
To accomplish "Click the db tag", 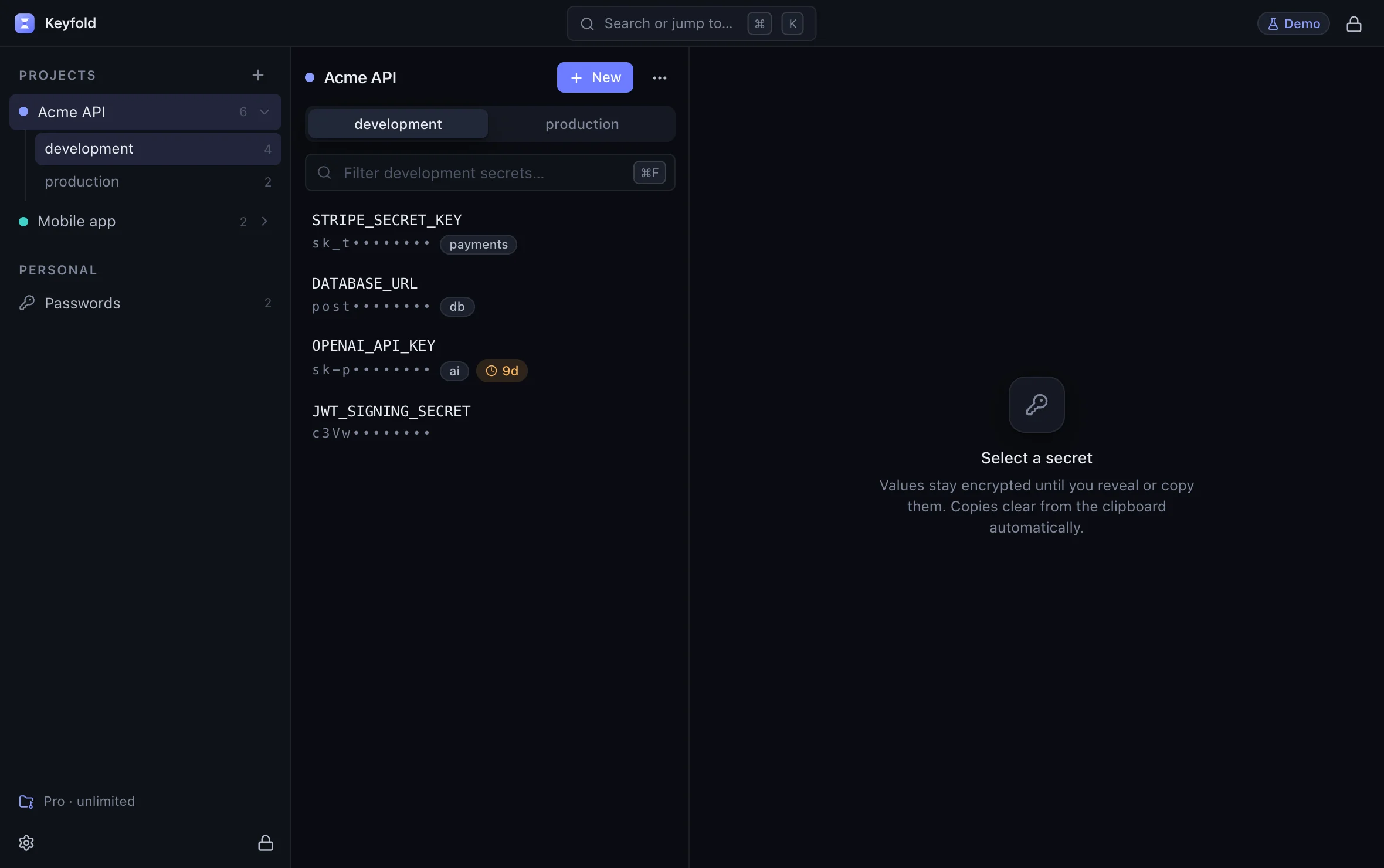I will (x=457, y=307).
